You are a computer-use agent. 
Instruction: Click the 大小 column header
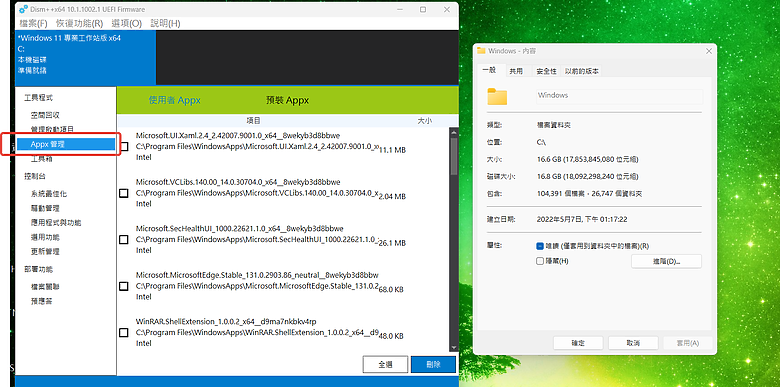[424, 120]
